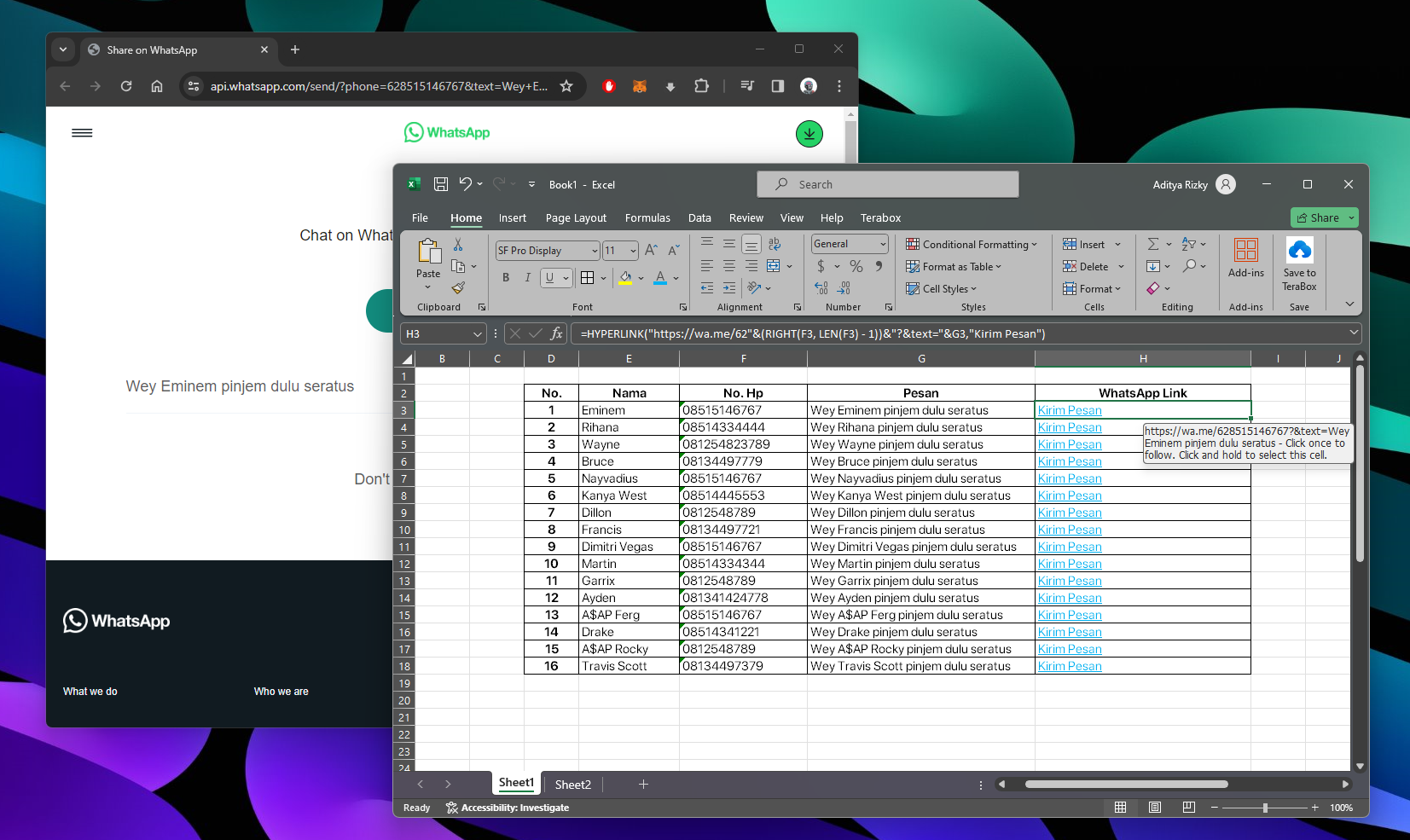Click the Save to TeraBox cloud icon
This screenshot has height=840, width=1410.
point(1299,251)
